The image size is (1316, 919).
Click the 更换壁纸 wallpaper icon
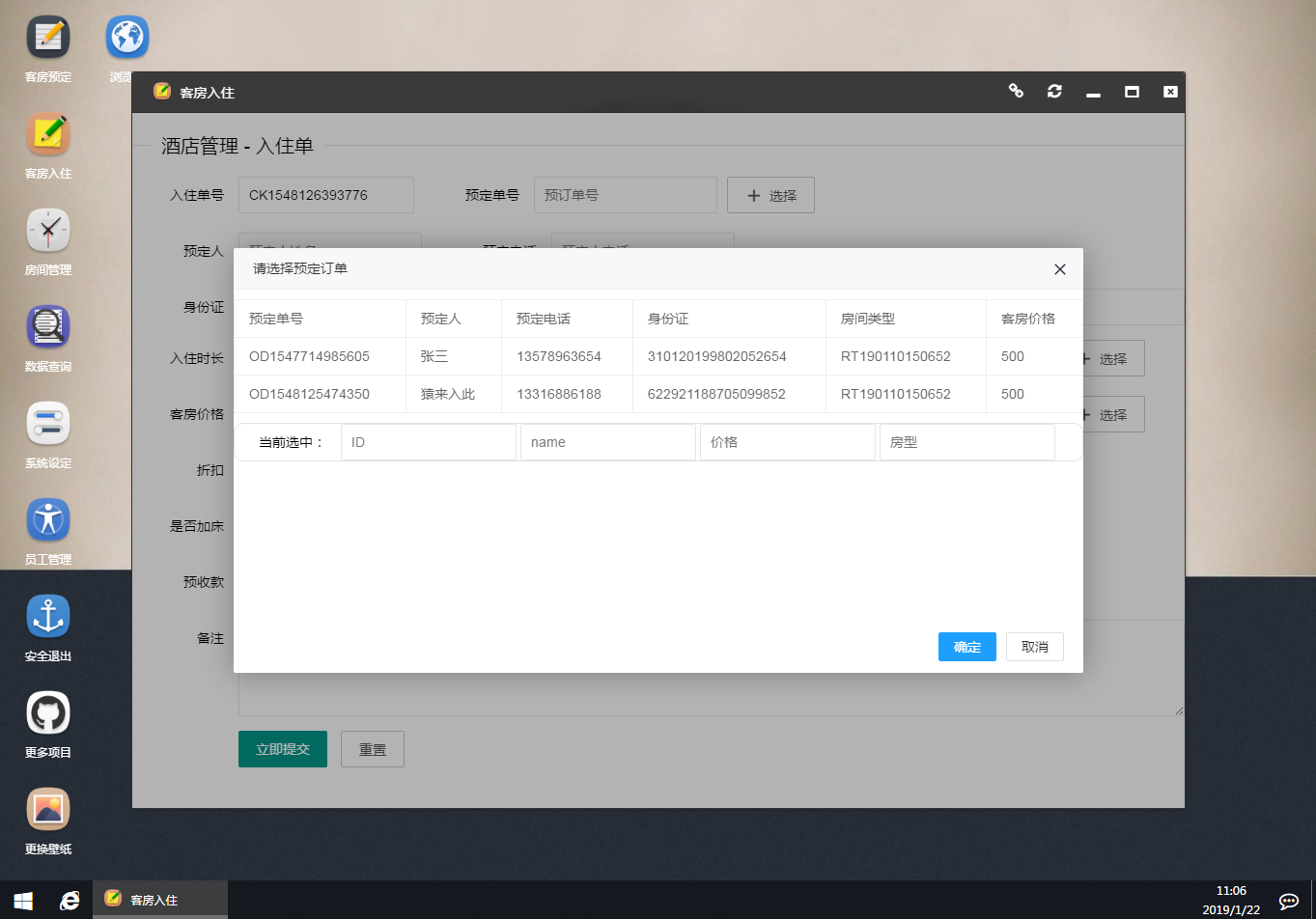coord(48,810)
